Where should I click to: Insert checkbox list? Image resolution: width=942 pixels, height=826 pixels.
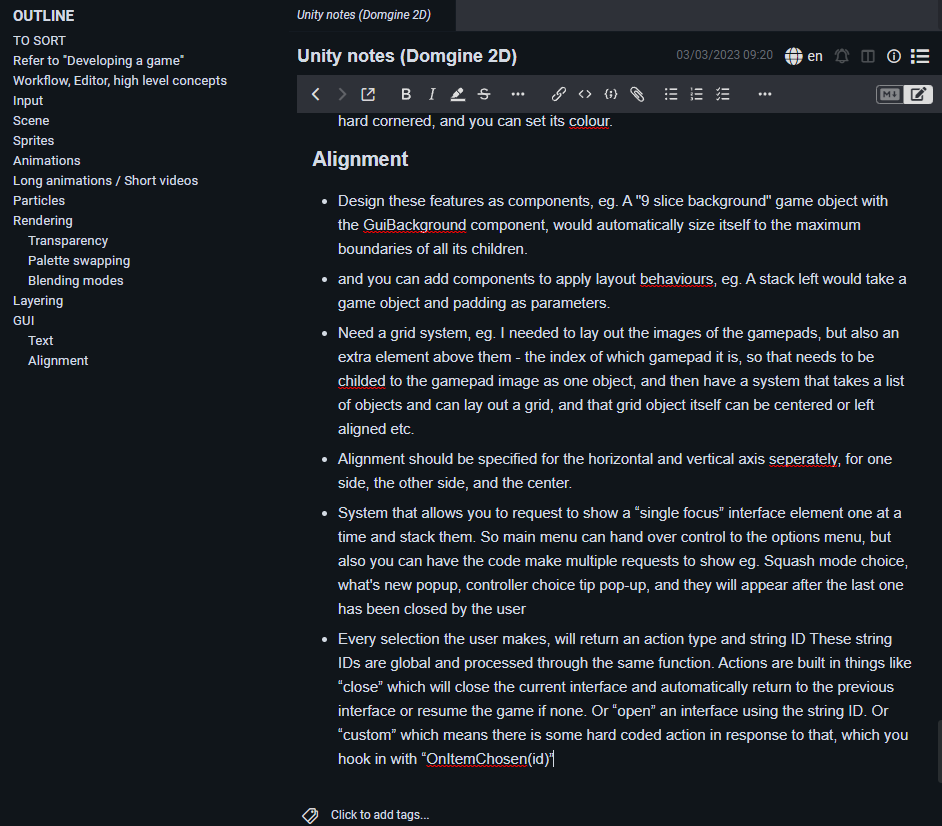pos(723,94)
